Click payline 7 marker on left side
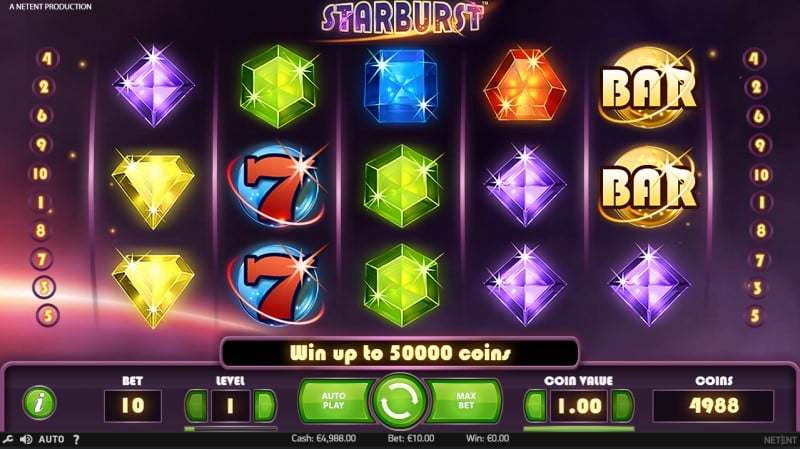Image resolution: width=800 pixels, height=449 pixels. pos(43,259)
